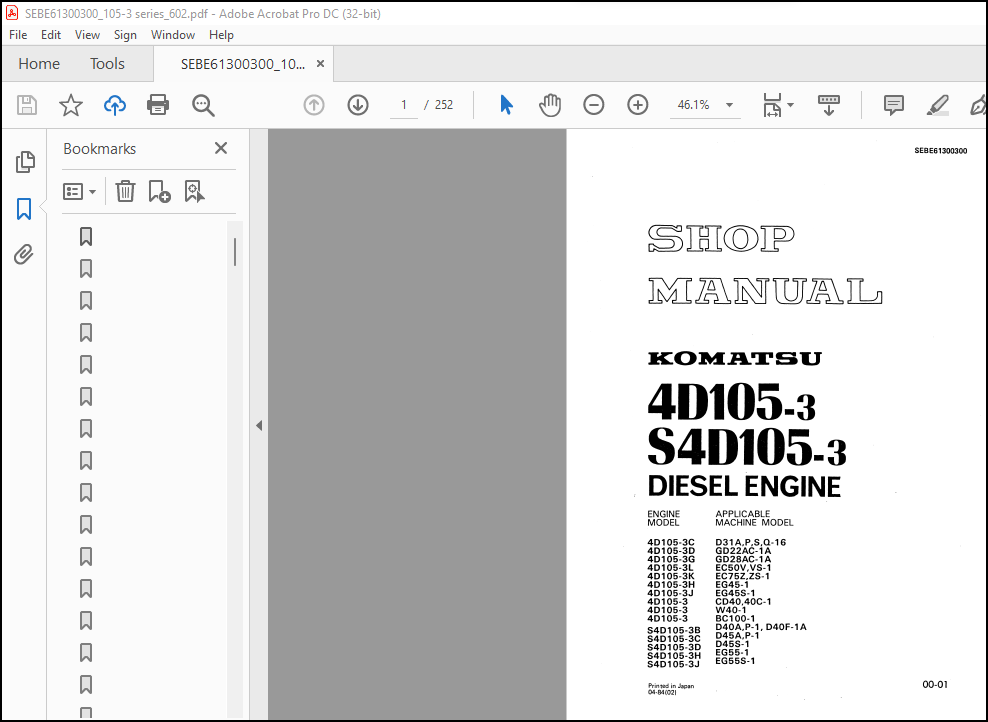Open the Edit menu
988x722 pixels.
pyautogui.click(x=50, y=35)
